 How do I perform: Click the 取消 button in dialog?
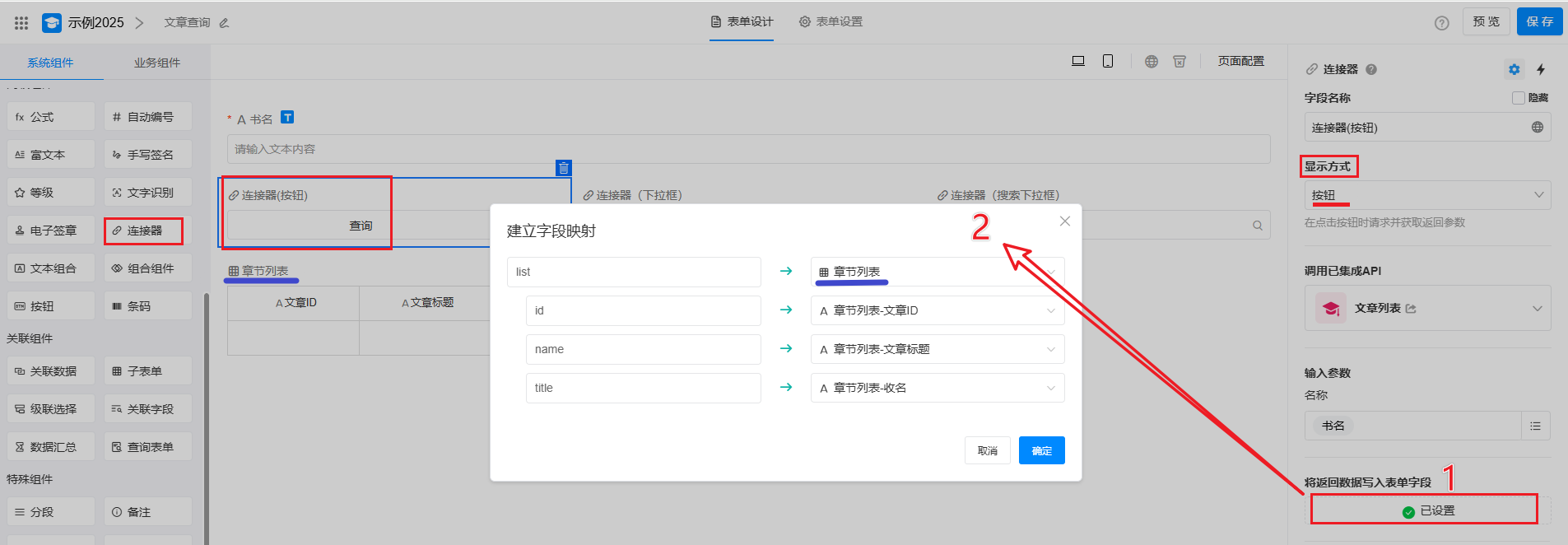tap(987, 450)
